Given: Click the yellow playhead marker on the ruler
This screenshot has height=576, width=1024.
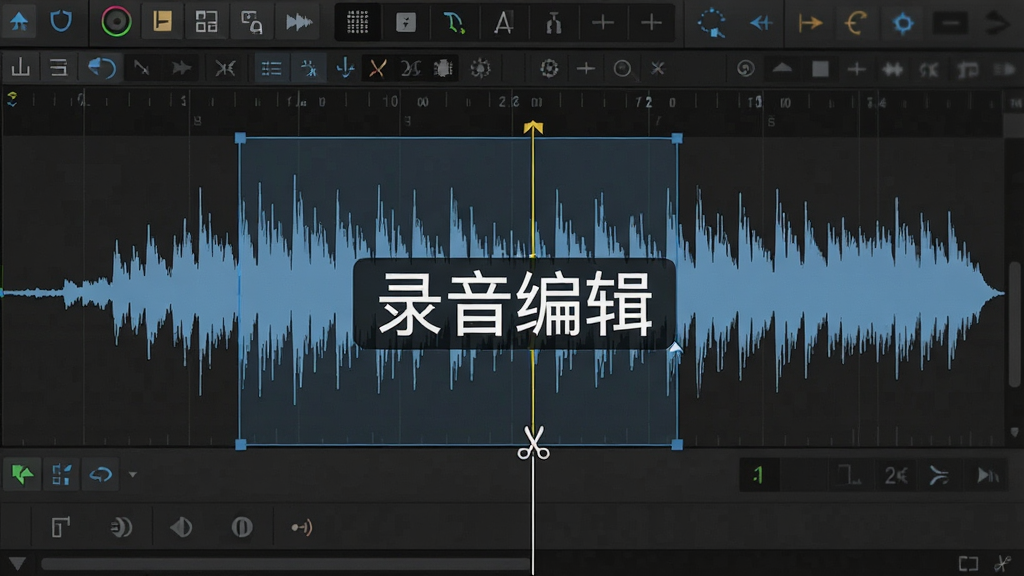Looking at the screenshot, I should (533, 127).
